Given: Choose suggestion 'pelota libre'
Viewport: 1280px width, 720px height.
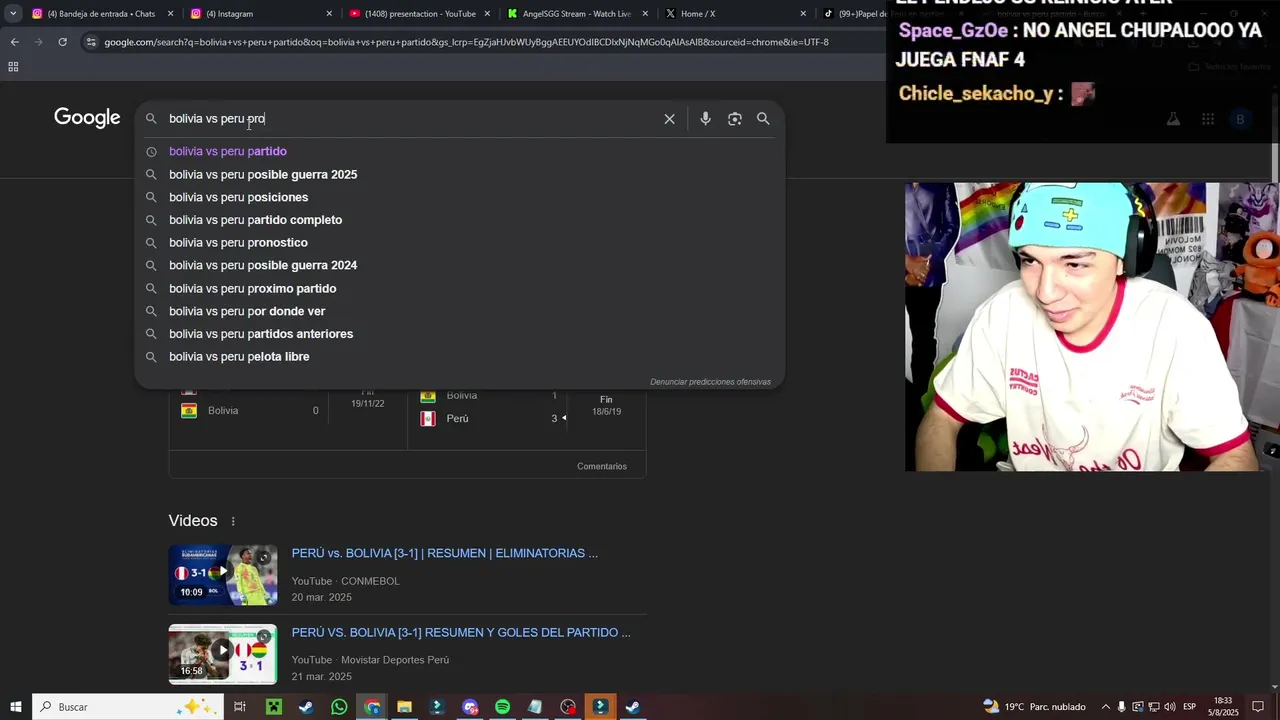Looking at the screenshot, I should click(x=459, y=357).
